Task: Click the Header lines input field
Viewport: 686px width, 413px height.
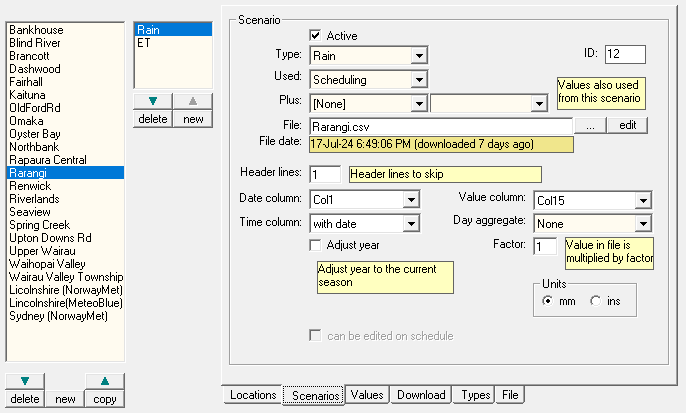Action: [325, 174]
